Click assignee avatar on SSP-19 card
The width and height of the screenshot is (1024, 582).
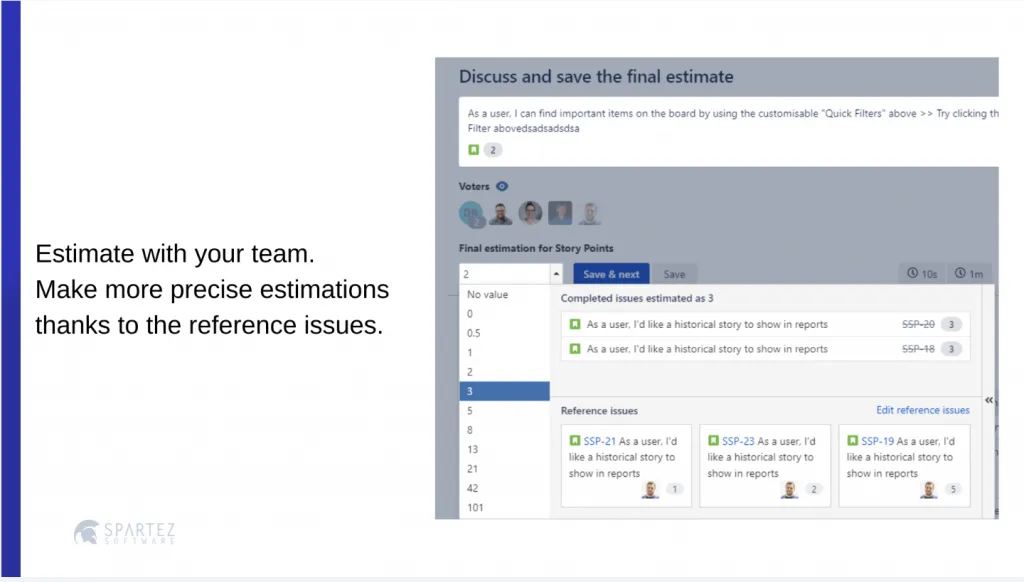pyautogui.click(x=928, y=489)
